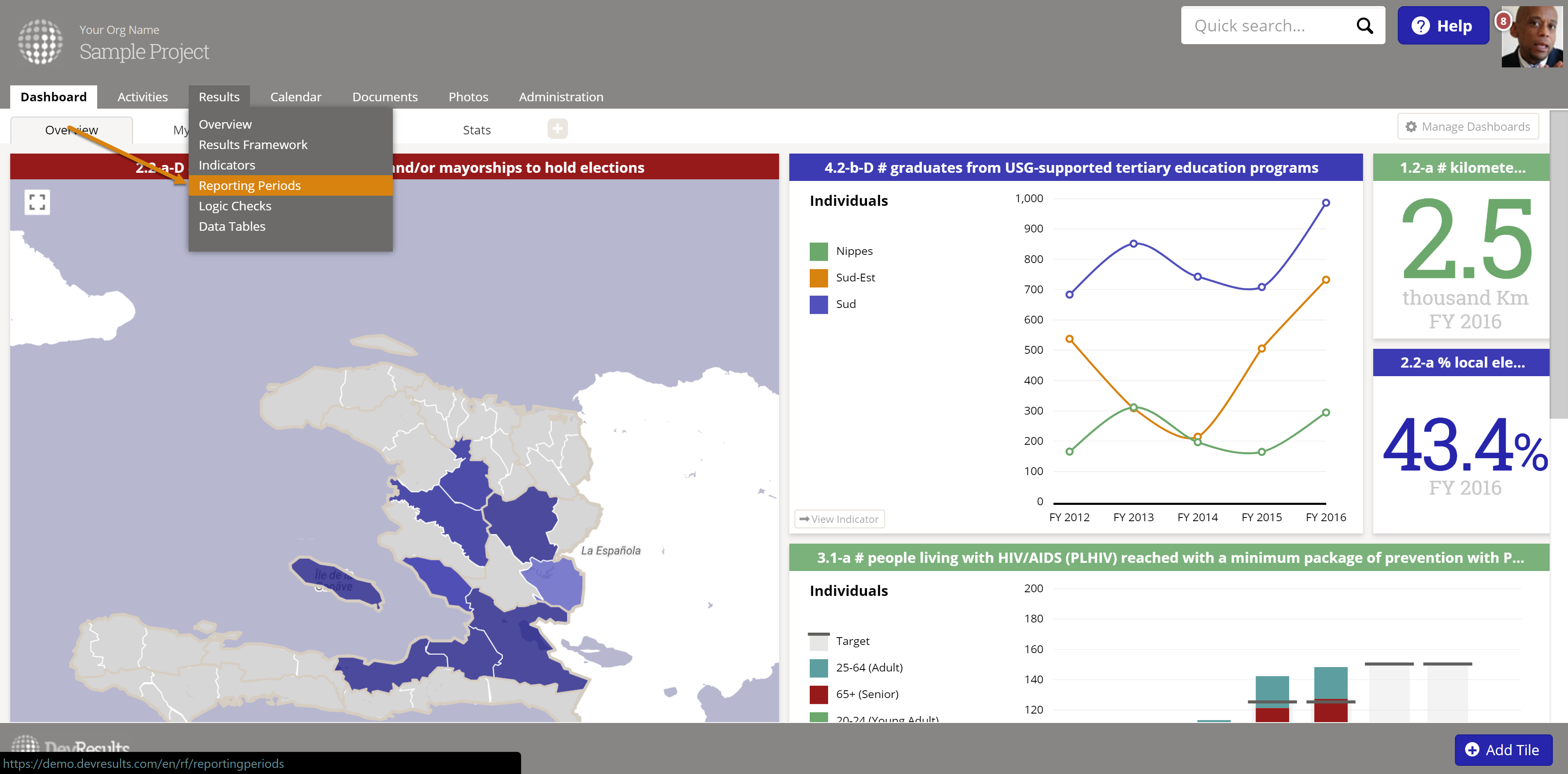The height and width of the screenshot is (774, 1568).
Task: Click the fullscreen expand icon on the map tile
Action: pos(36,202)
